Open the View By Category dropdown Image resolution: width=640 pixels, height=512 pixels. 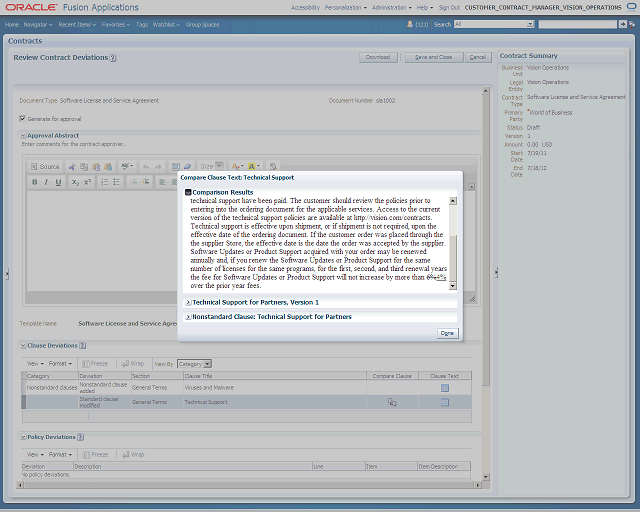195,364
